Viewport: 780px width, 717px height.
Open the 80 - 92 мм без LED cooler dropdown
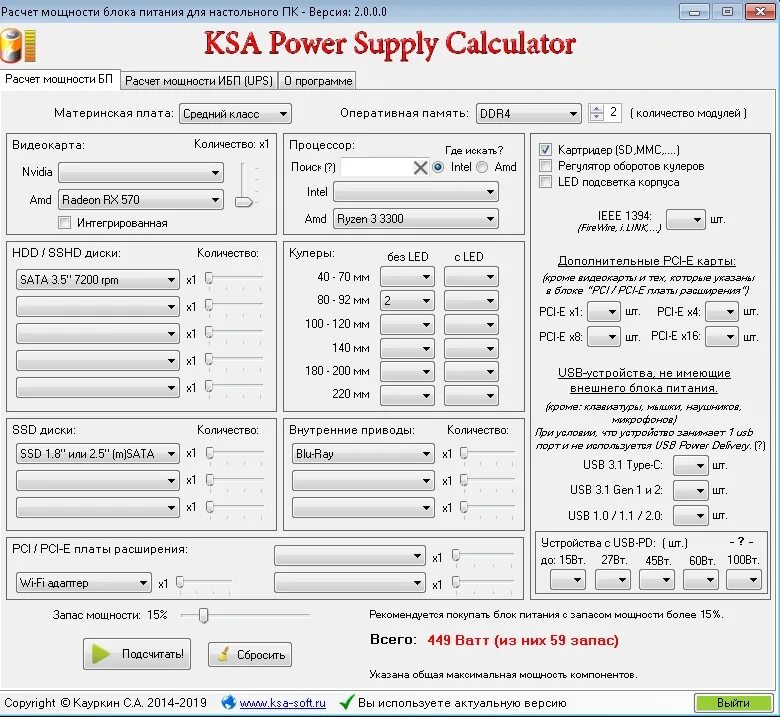point(407,301)
